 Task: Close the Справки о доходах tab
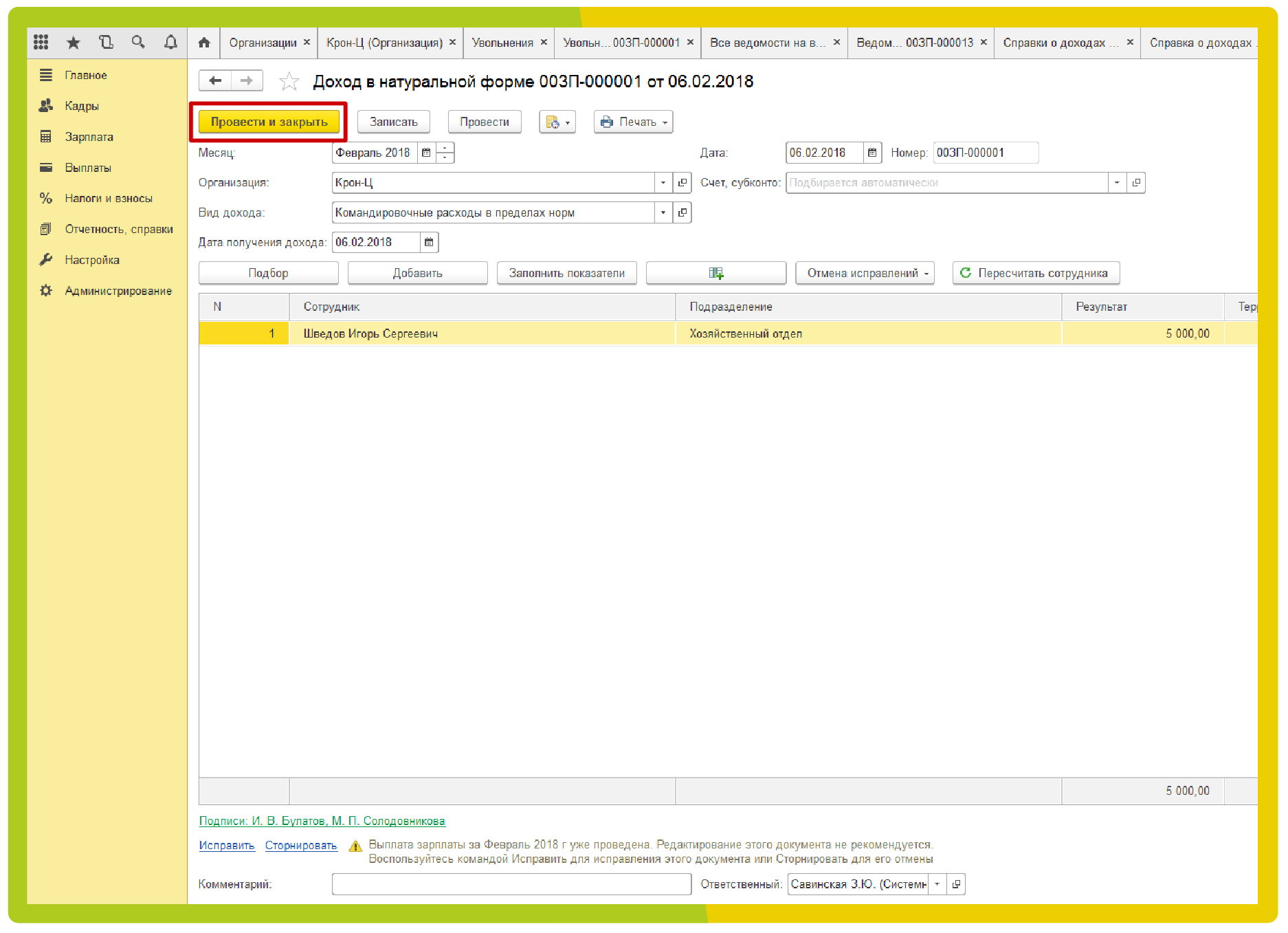[1130, 42]
